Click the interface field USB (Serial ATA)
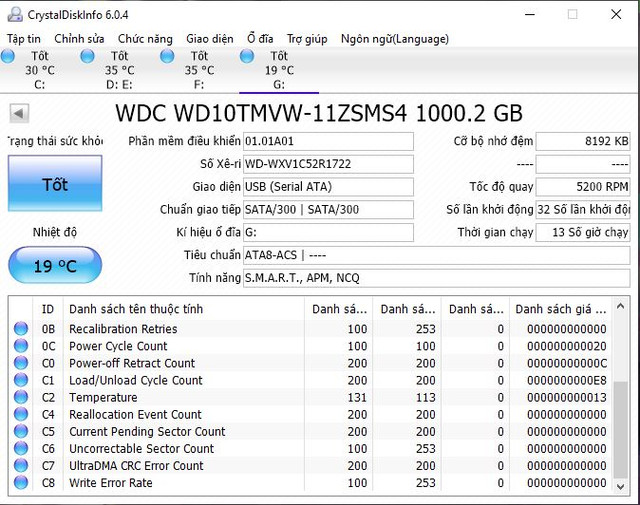640x505 pixels. click(328, 187)
